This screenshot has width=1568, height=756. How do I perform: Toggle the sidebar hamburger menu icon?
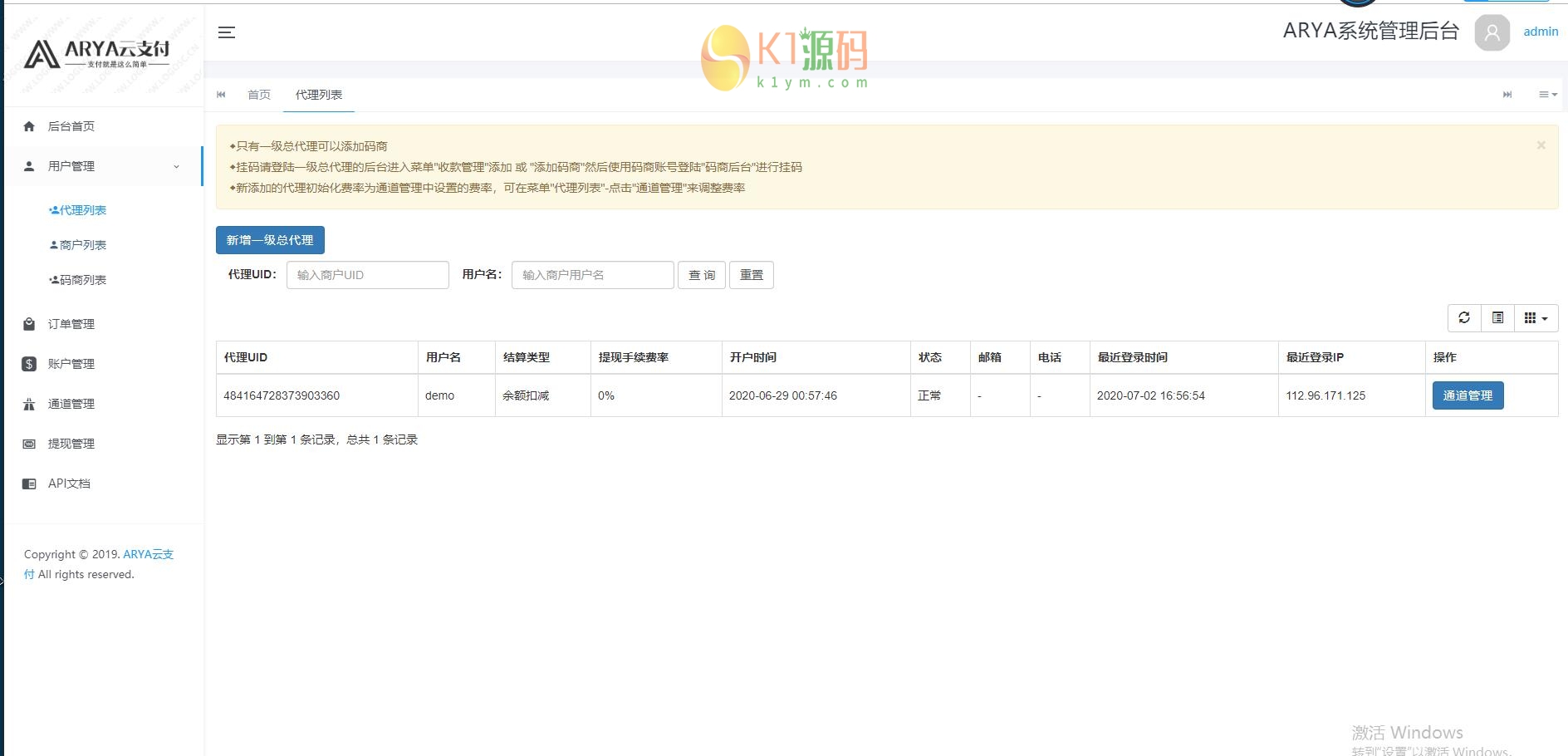point(227,32)
